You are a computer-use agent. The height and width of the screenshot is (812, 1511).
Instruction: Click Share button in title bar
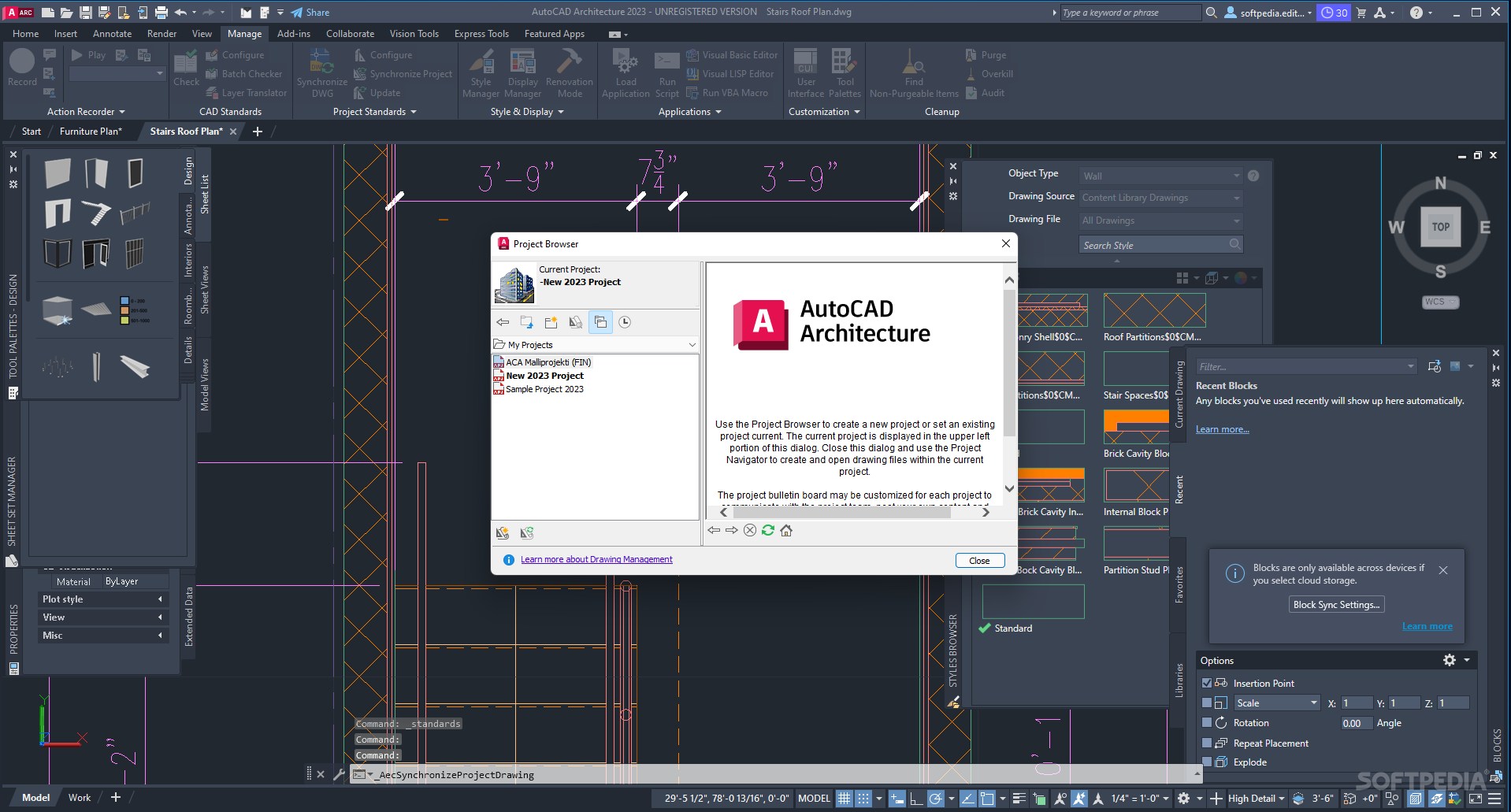click(310, 12)
